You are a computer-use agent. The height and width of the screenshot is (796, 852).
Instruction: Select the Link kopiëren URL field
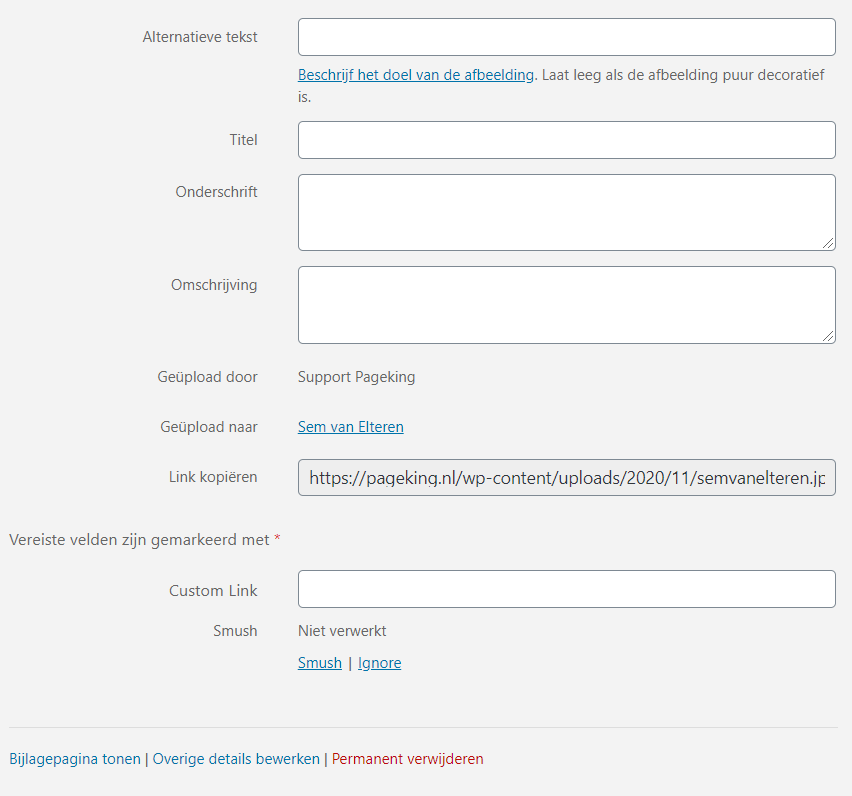click(x=566, y=478)
